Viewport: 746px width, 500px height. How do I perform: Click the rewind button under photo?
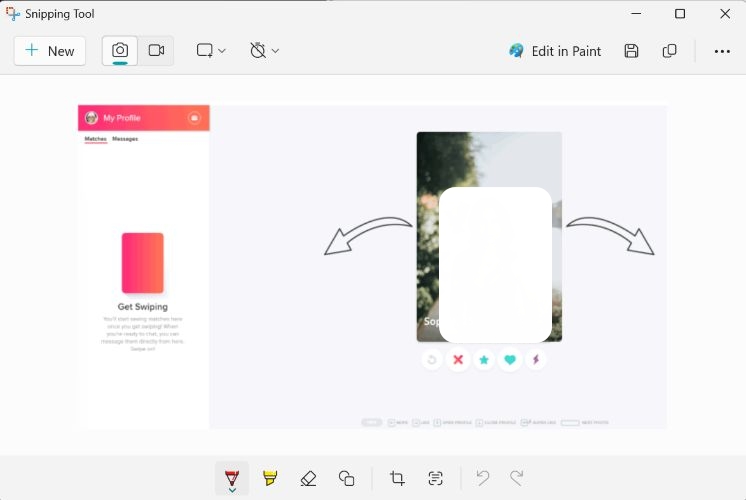(x=432, y=360)
